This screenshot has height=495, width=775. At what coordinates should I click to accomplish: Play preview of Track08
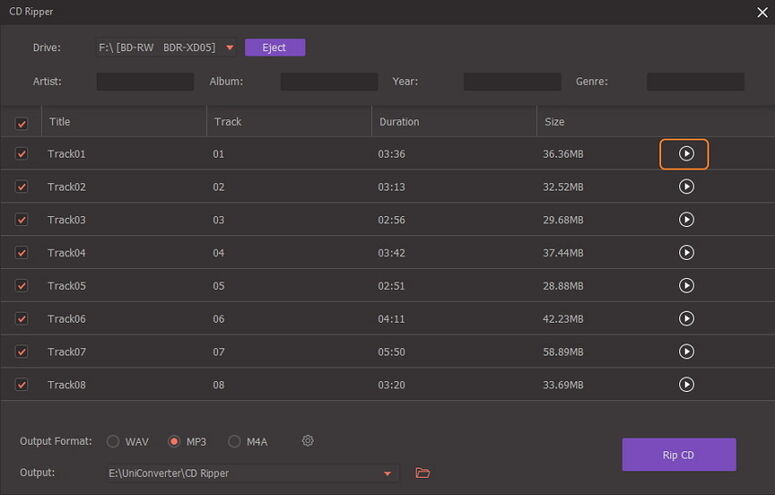pos(686,384)
